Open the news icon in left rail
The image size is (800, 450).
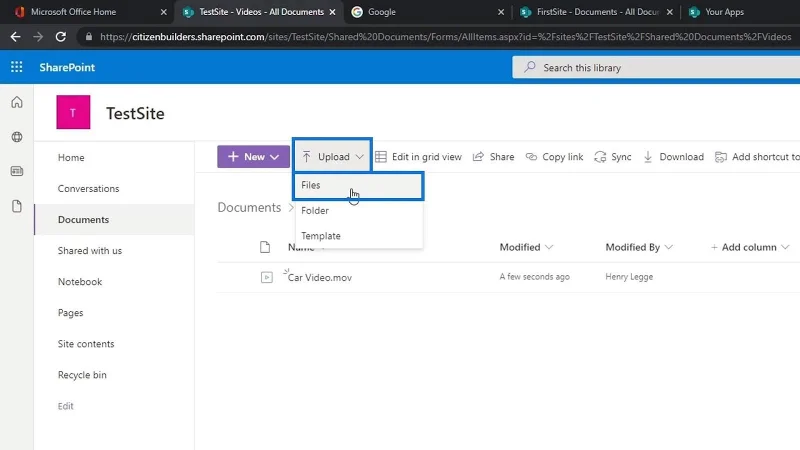tap(17, 171)
